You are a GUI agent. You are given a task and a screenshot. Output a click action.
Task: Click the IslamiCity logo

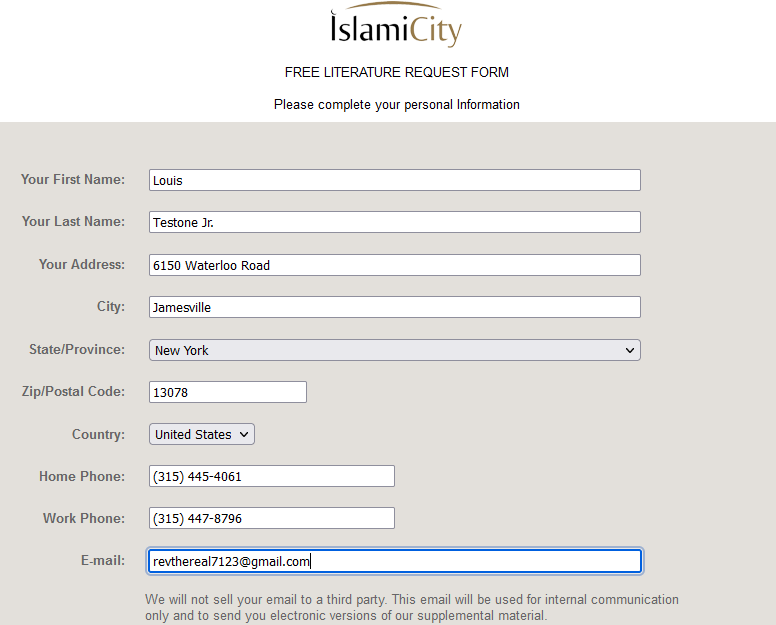[396, 25]
